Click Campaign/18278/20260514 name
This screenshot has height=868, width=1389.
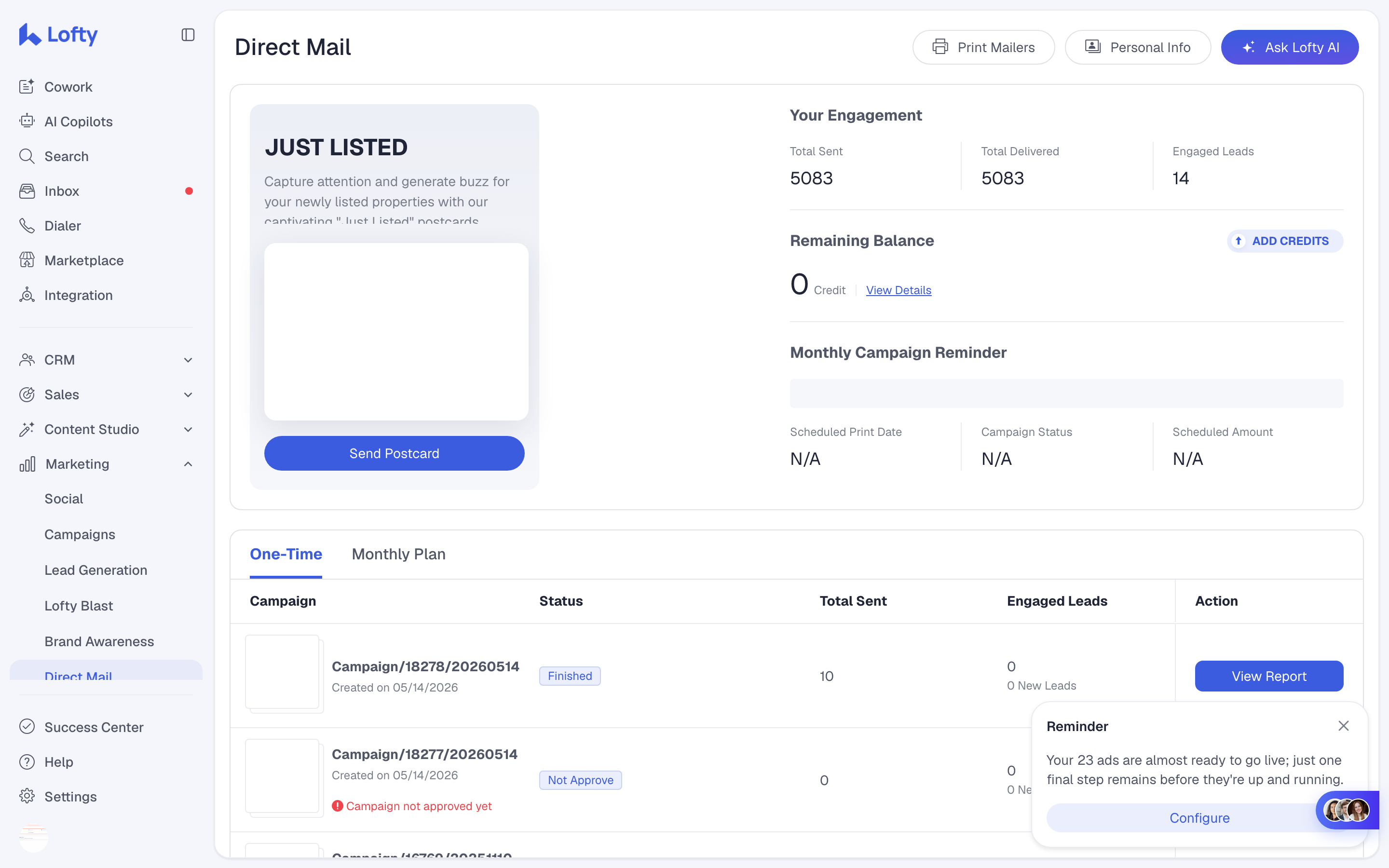tap(425, 666)
